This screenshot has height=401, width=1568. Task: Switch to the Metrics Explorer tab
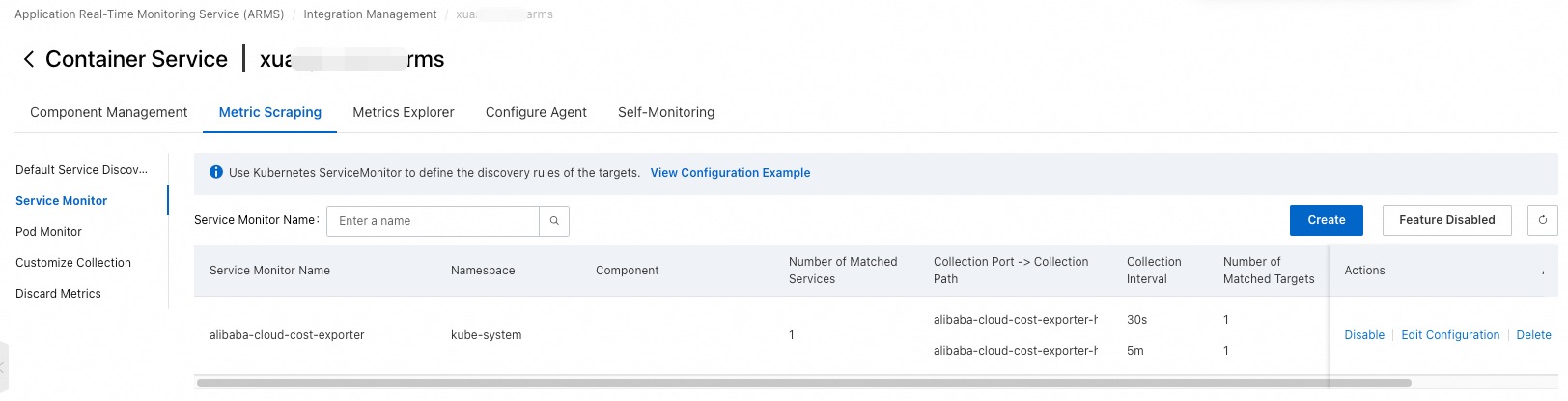403,112
